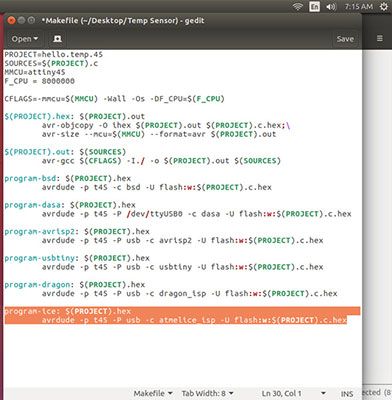Screen dimensions: 392x400
Task: Click the avrdude -c usbtiny command line
Action: pyautogui.click(x=182, y=267)
